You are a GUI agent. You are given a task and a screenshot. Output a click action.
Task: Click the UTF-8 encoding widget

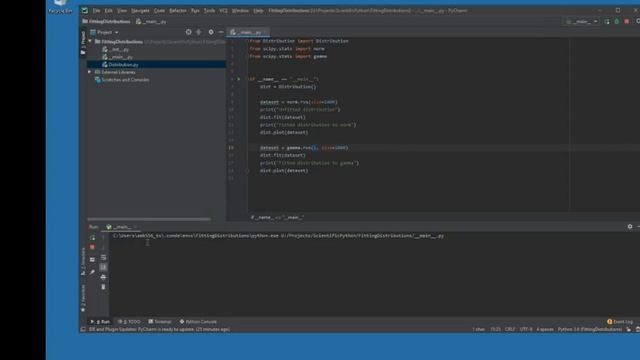point(526,329)
